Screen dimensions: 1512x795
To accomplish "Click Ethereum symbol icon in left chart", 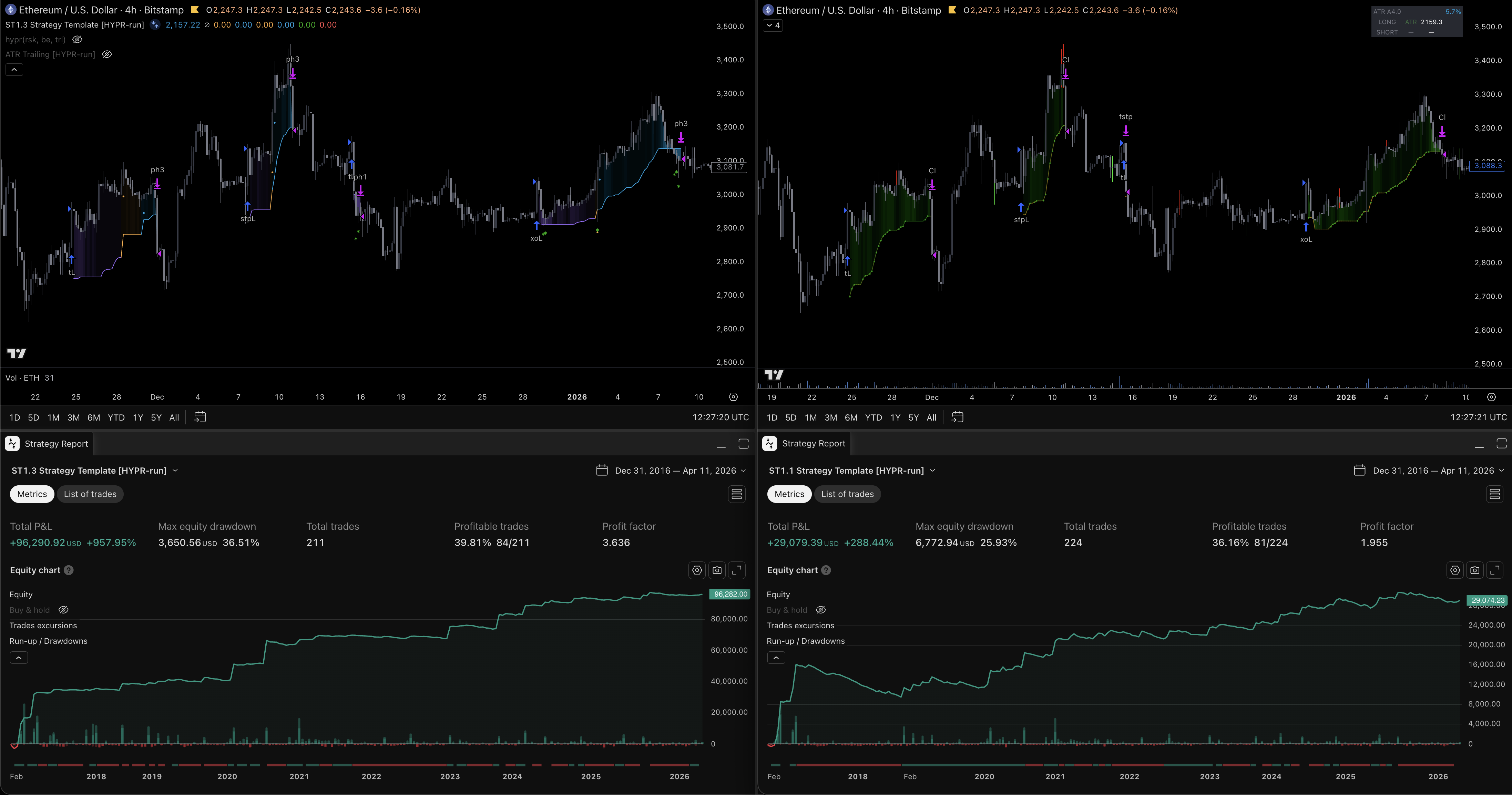I will [11, 10].
